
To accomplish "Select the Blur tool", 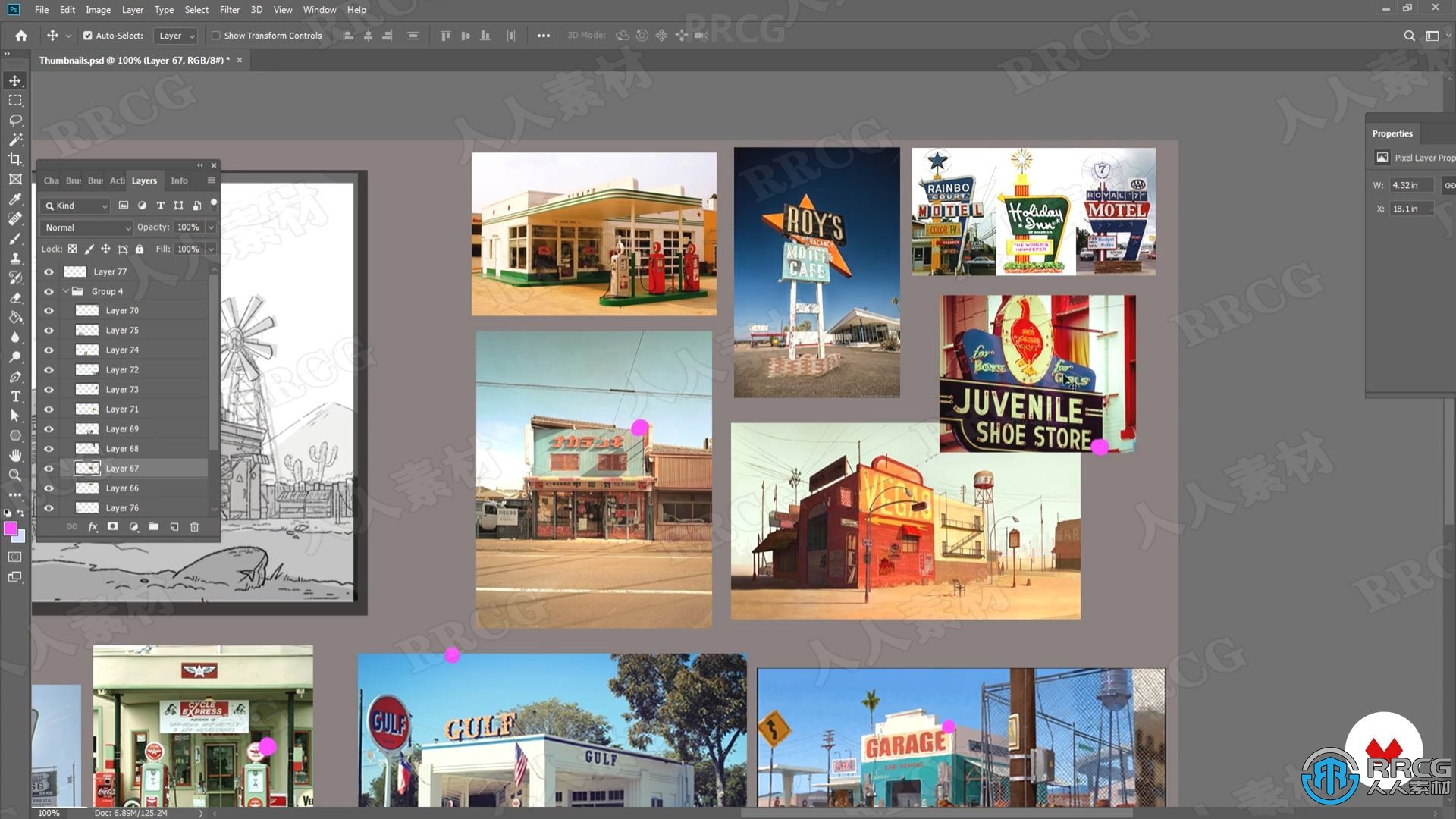I will [x=15, y=337].
